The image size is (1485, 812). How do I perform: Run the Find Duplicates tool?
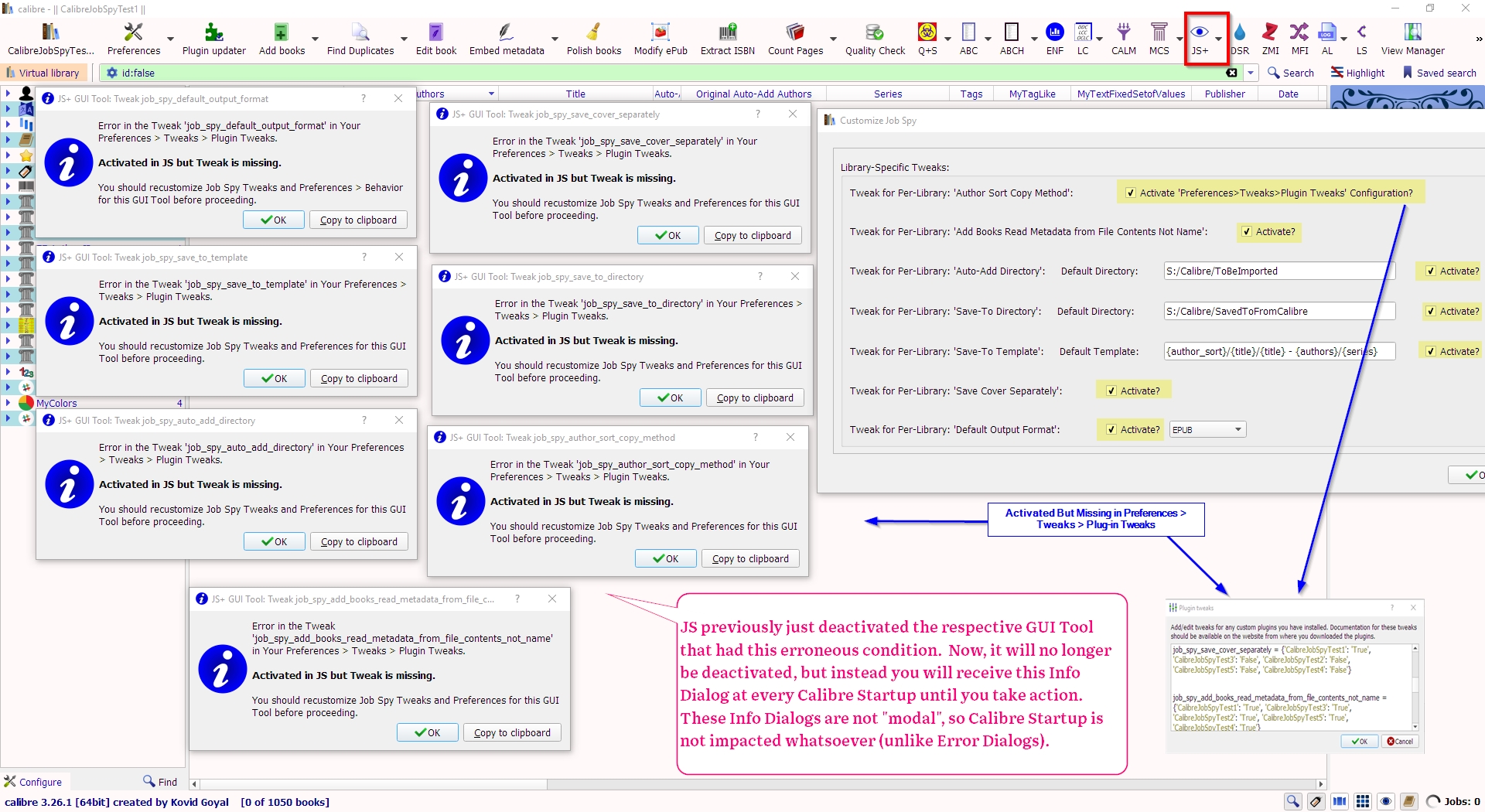(360, 39)
